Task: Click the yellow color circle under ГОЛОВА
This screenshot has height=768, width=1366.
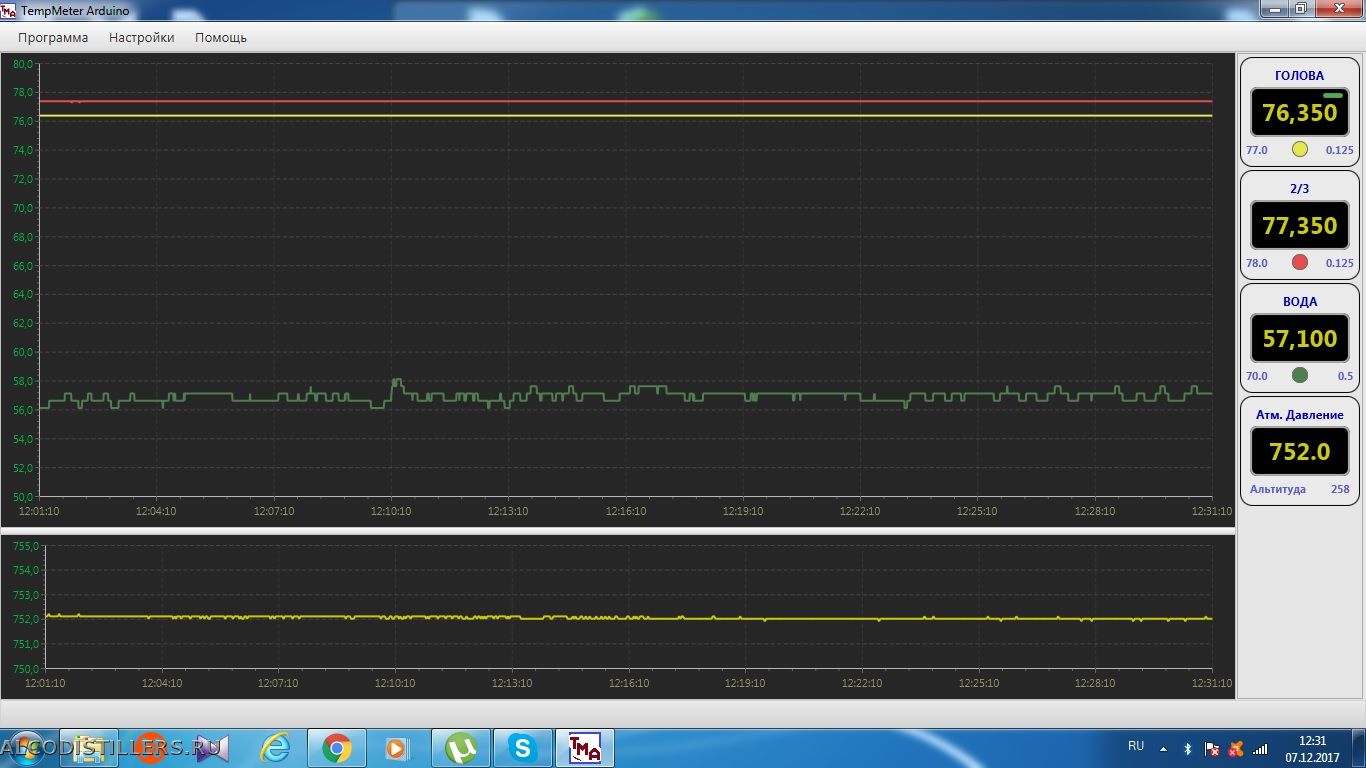Action: coord(1300,150)
